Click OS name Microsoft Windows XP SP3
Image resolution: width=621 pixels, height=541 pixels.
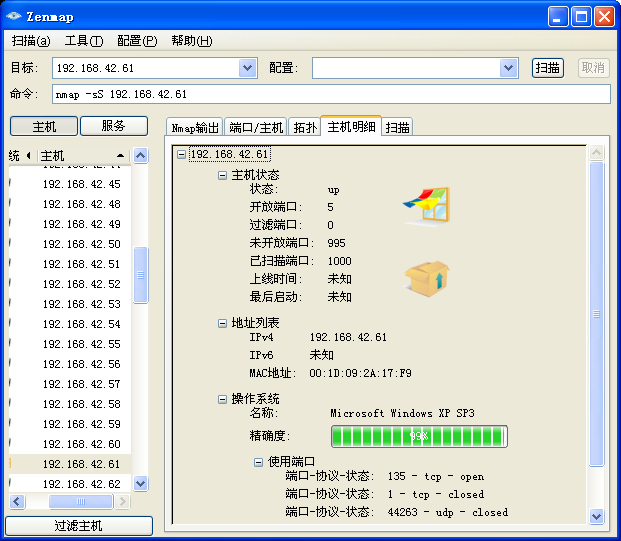pyautogui.click(x=402, y=413)
